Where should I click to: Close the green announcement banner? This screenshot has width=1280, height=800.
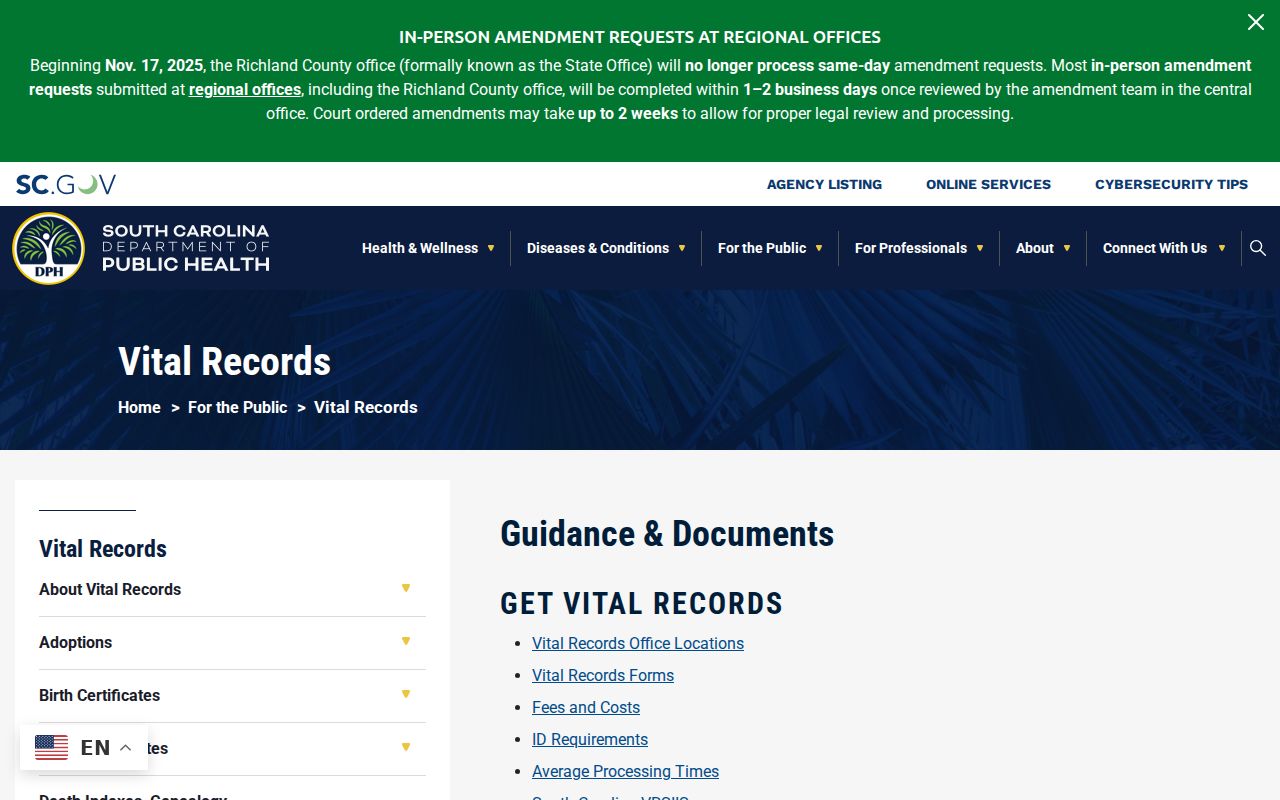tap(1256, 22)
